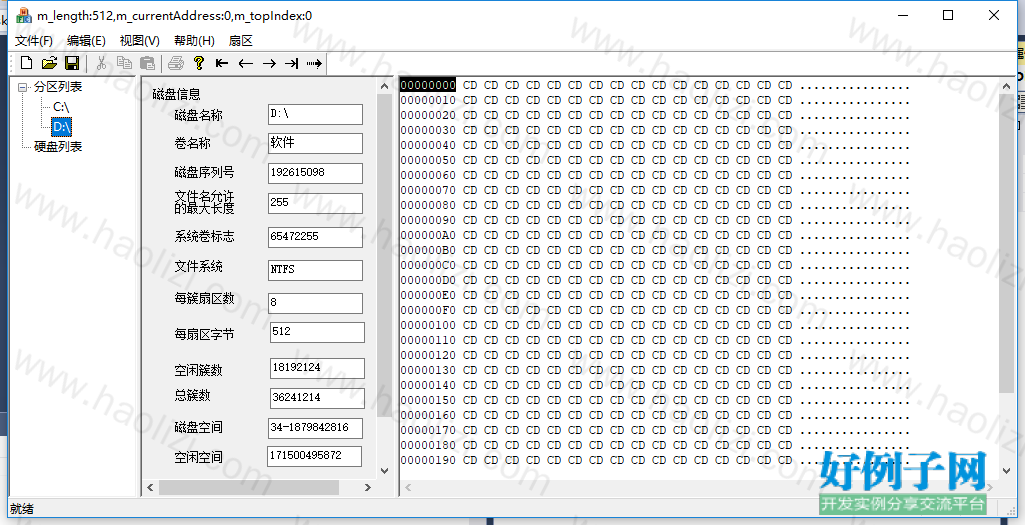Click info panel horizontal scroll-left arrow
Image resolution: width=1025 pixels, height=525 pixels.
[x=151, y=488]
